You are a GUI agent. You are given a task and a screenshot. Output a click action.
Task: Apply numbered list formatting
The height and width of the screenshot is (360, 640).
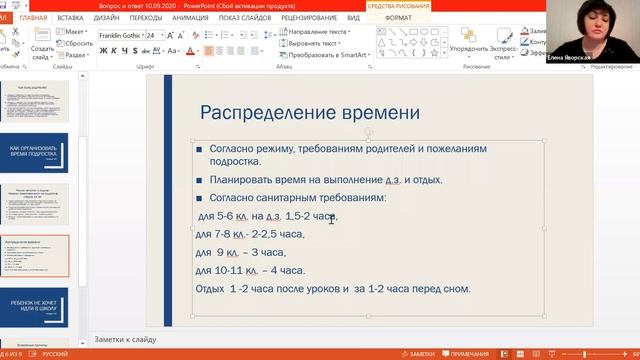[x=224, y=36]
